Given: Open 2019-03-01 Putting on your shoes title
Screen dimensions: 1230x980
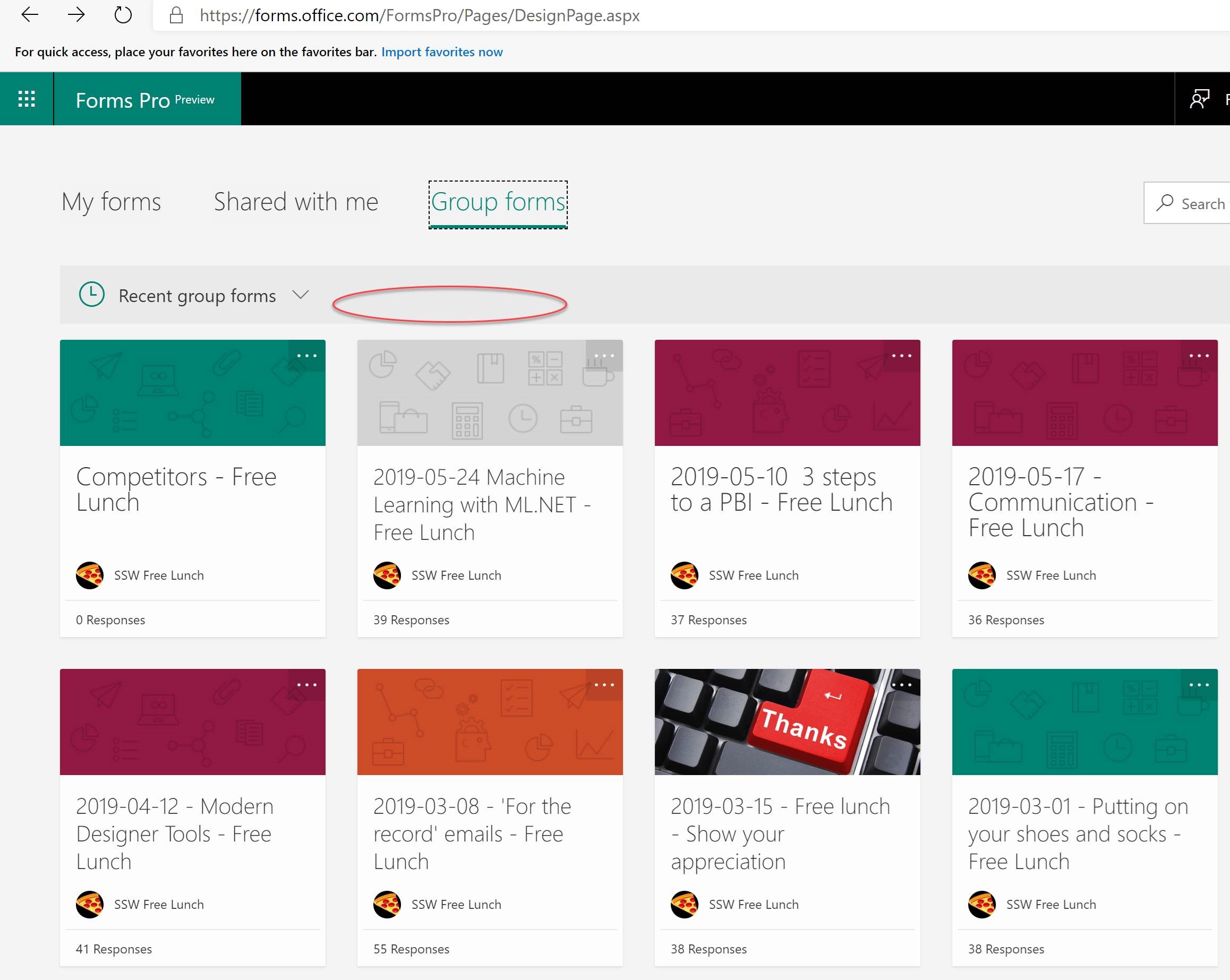Looking at the screenshot, I should (x=1078, y=833).
